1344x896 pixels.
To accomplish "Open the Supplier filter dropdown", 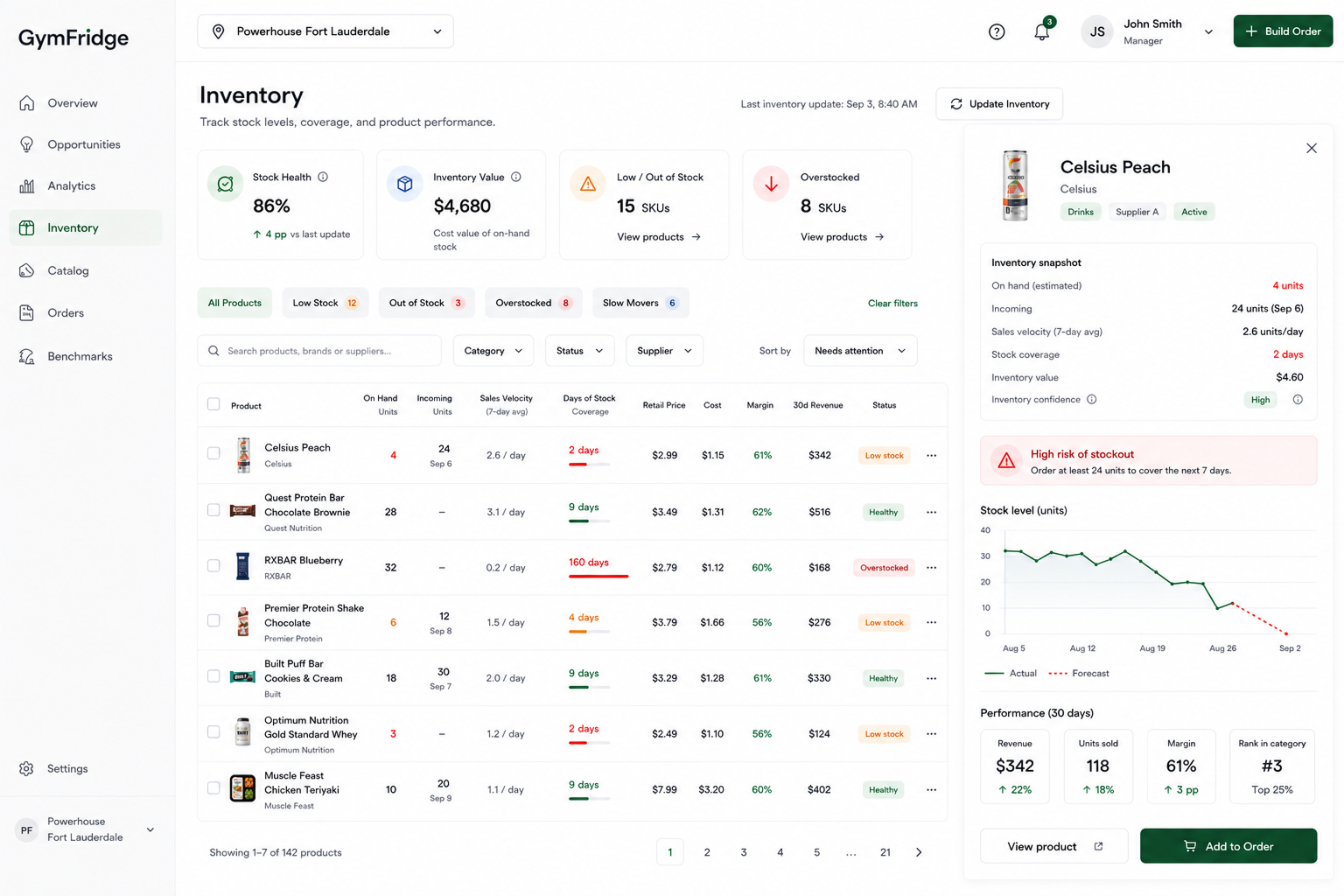I will pyautogui.click(x=664, y=351).
